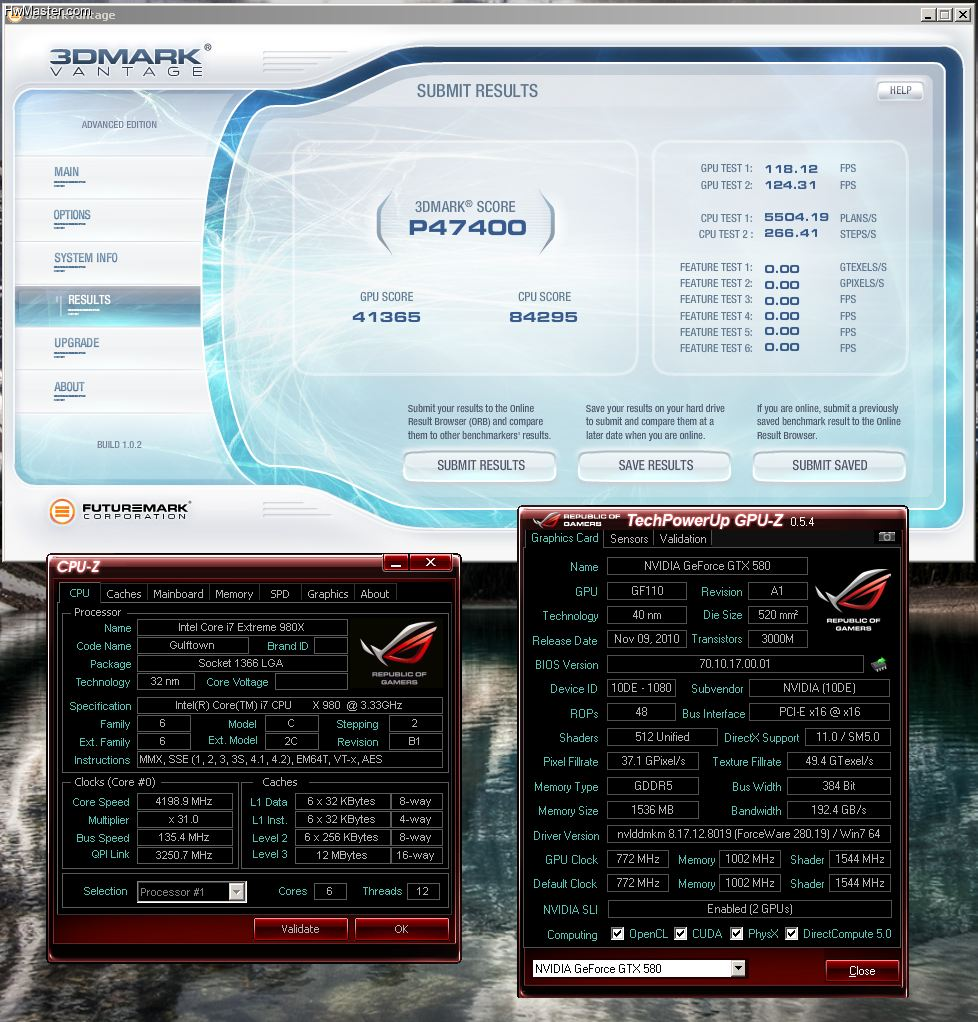Click the Multiplier value x 31.0
Viewport: 978px width, 1022px height.
185,819
